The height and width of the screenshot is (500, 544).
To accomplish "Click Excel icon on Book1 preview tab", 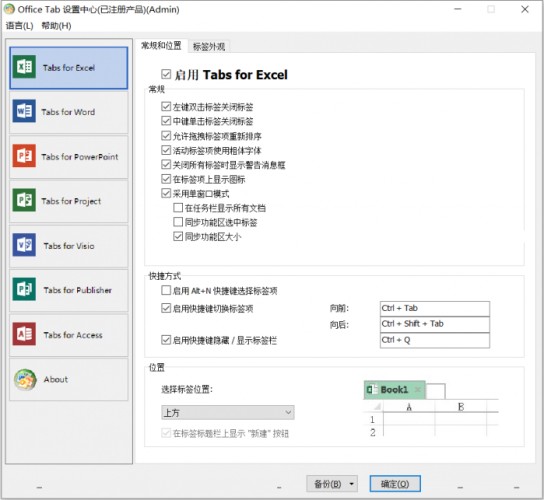I will 372,390.
